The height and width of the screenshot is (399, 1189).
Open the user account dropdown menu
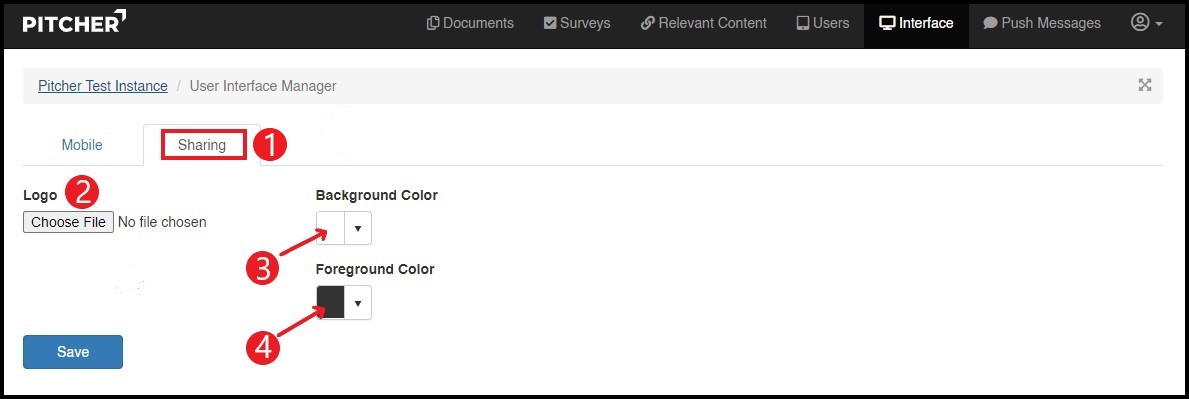[1147, 23]
